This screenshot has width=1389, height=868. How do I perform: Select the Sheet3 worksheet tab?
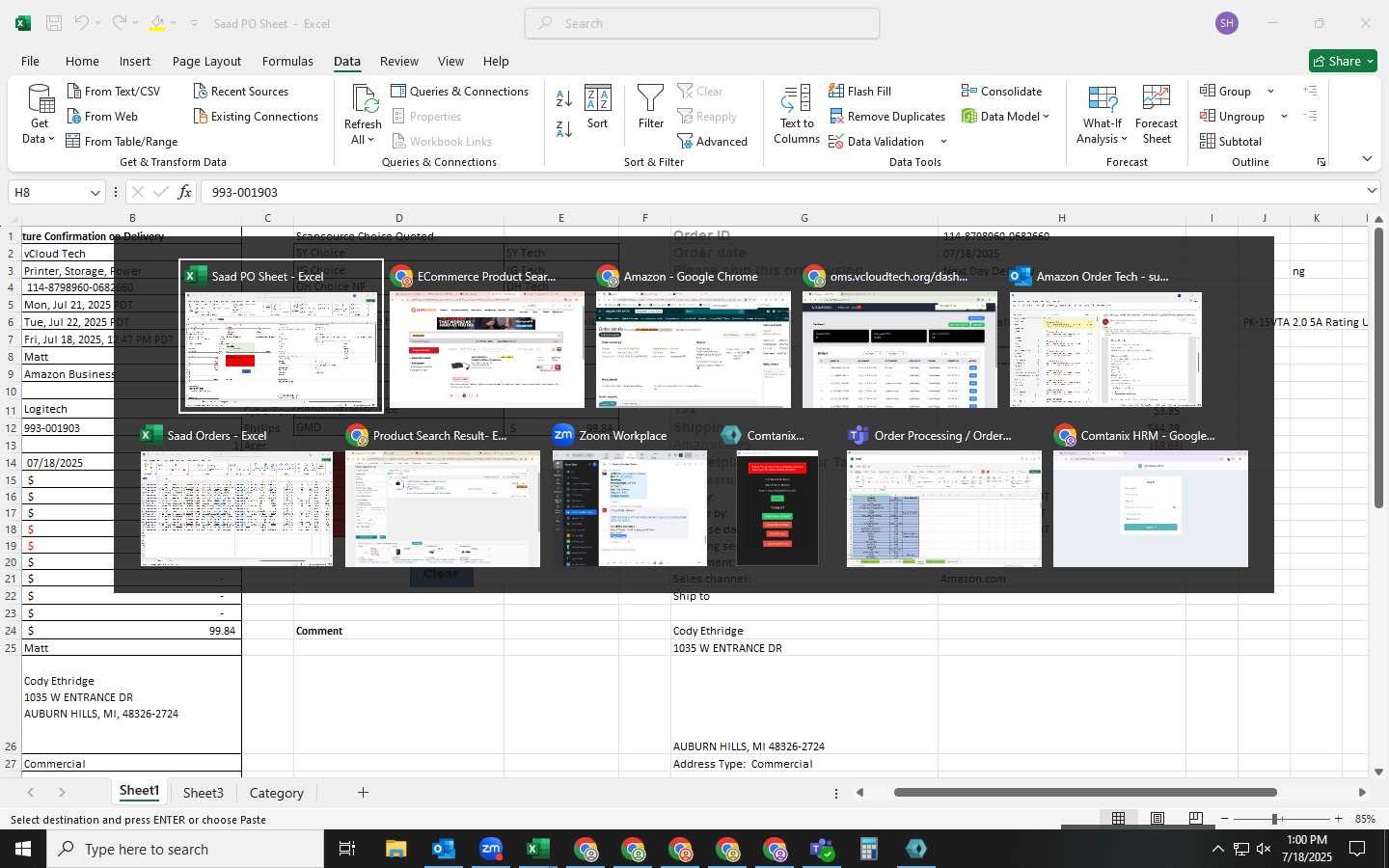(x=204, y=793)
